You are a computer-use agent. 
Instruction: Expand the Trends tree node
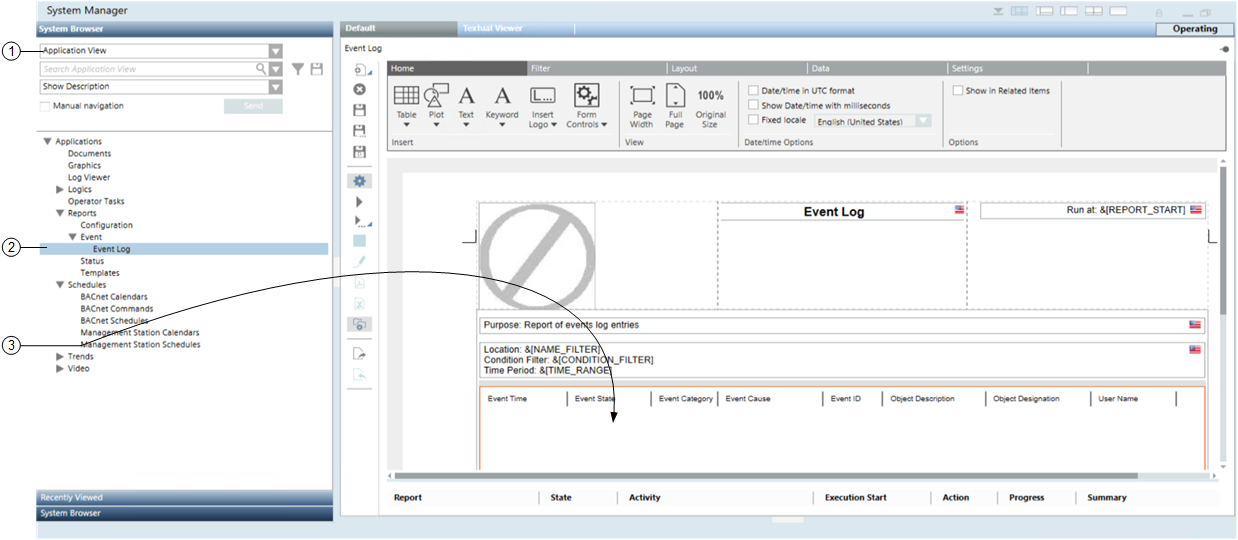coord(60,357)
